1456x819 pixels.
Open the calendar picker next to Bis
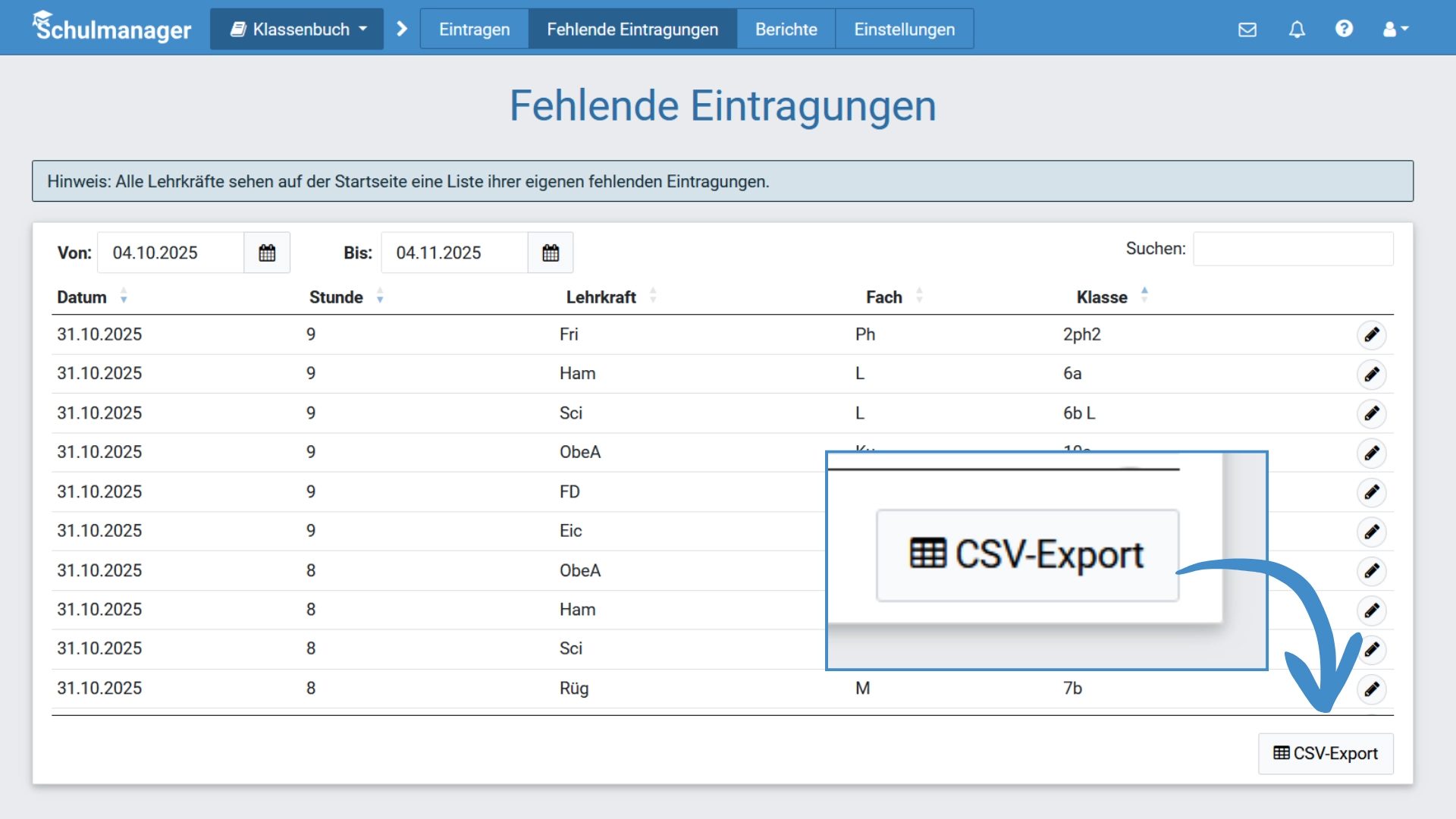pyautogui.click(x=550, y=253)
